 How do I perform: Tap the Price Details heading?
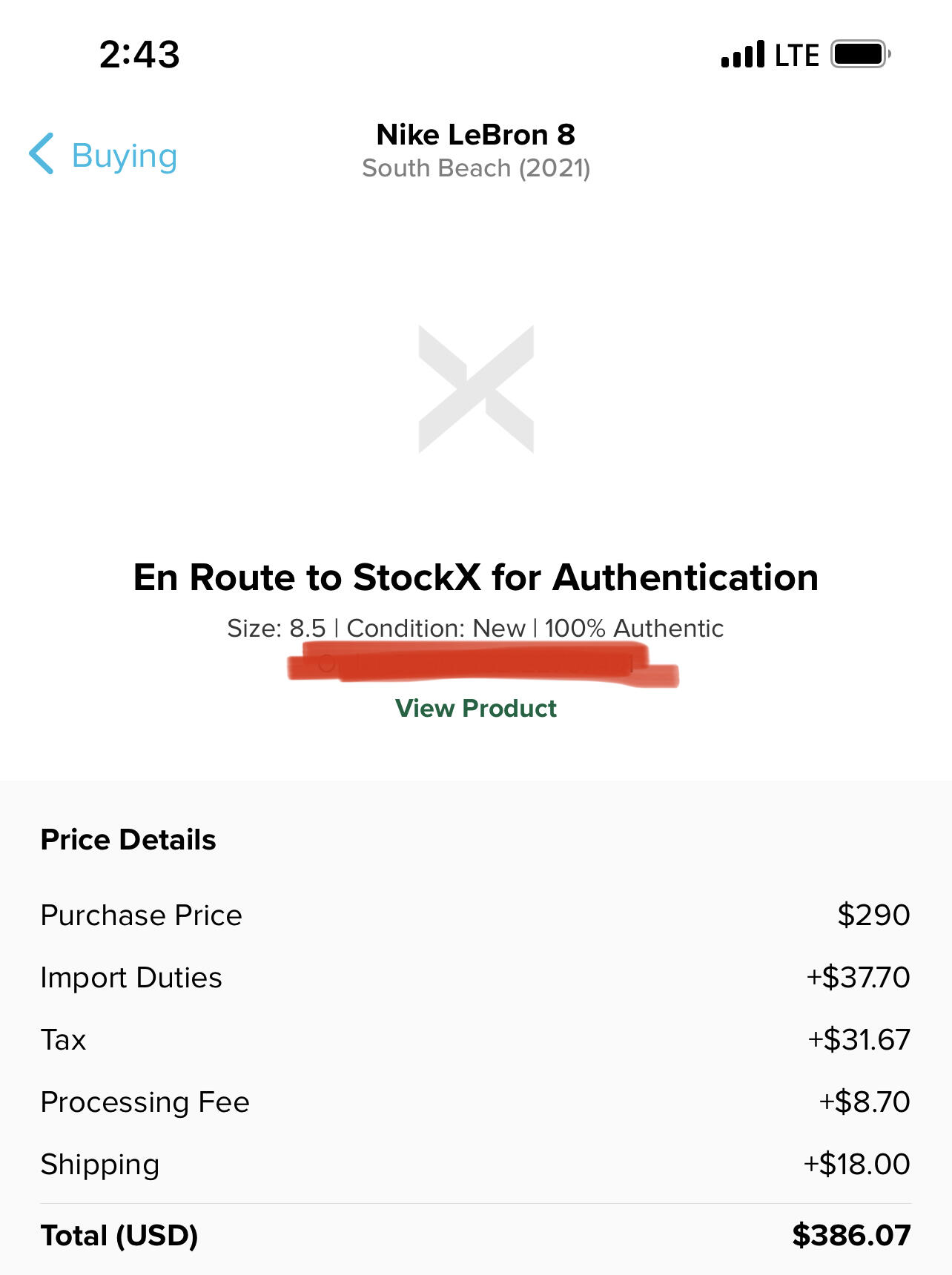(128, 839)
